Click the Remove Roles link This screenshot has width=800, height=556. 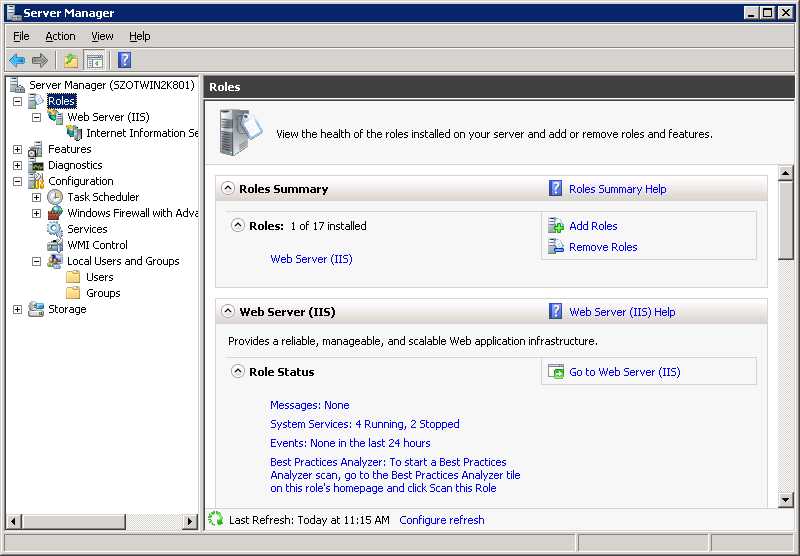(x=603, y=247)
